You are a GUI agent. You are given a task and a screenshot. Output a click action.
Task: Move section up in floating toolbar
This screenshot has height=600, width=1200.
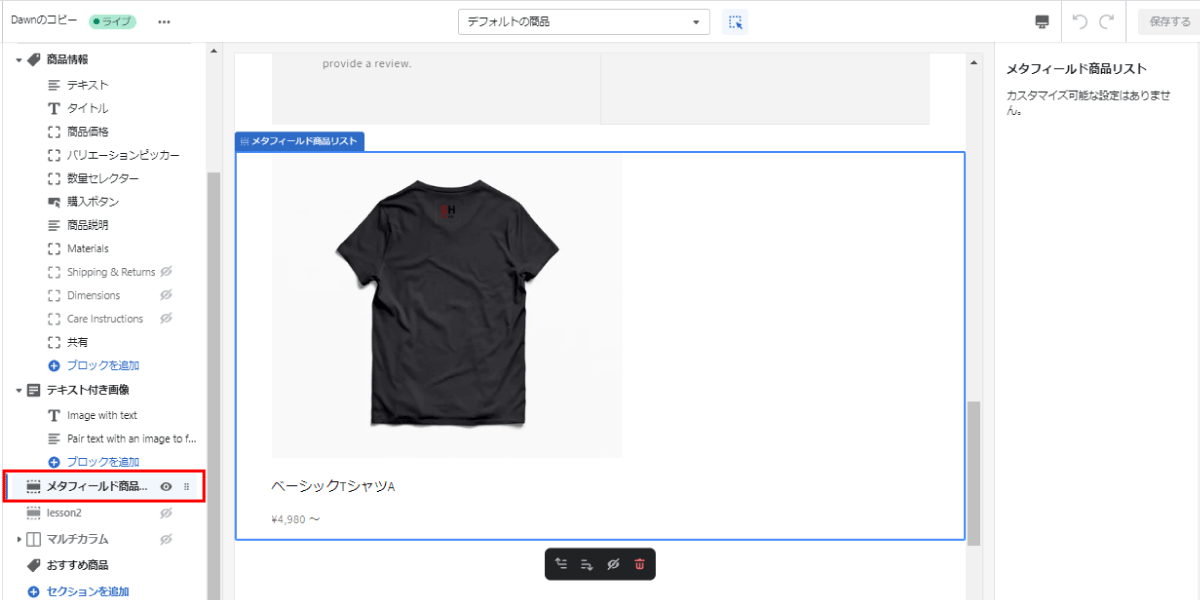click(x=561, y=565)
